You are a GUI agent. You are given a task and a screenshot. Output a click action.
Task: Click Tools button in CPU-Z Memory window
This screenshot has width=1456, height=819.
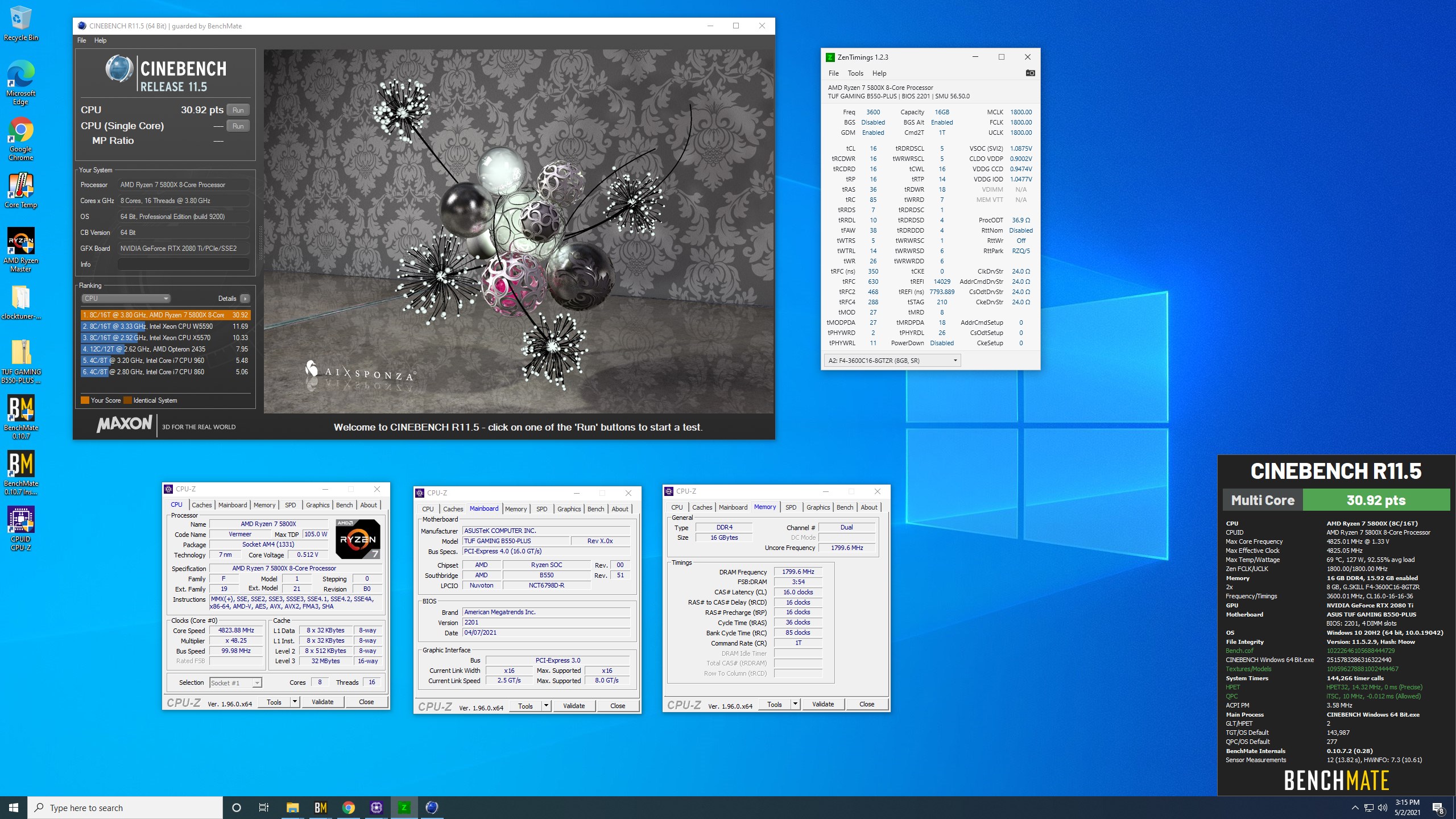pyautogui.click(x=775, y=704)
